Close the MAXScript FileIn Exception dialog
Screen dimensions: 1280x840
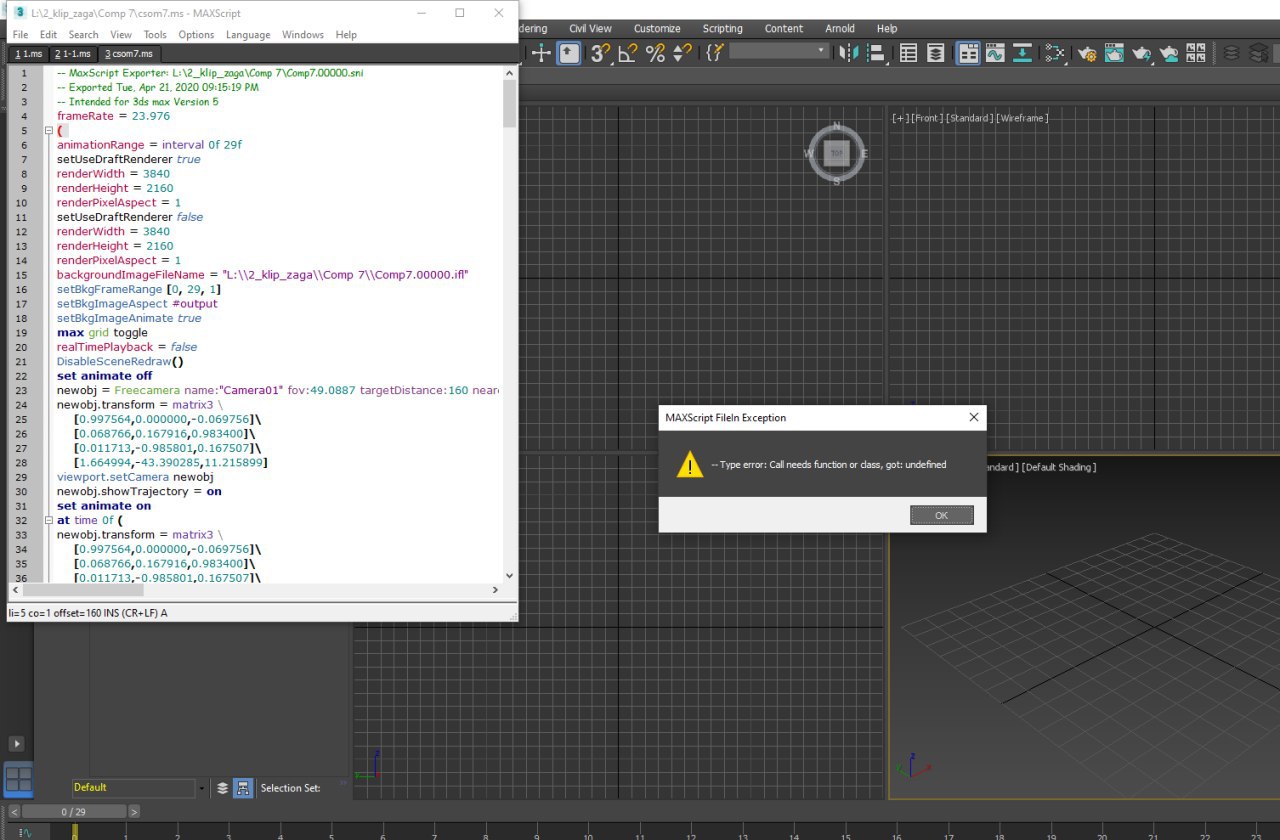(x=973, y=417)
